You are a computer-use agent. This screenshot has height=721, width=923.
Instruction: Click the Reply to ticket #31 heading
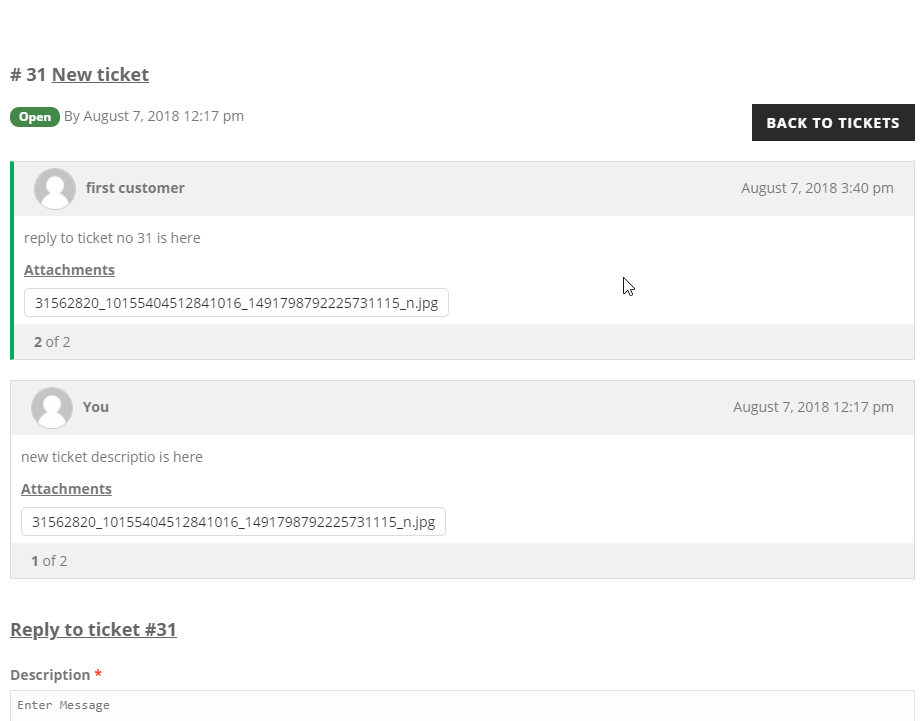point(94,629)
